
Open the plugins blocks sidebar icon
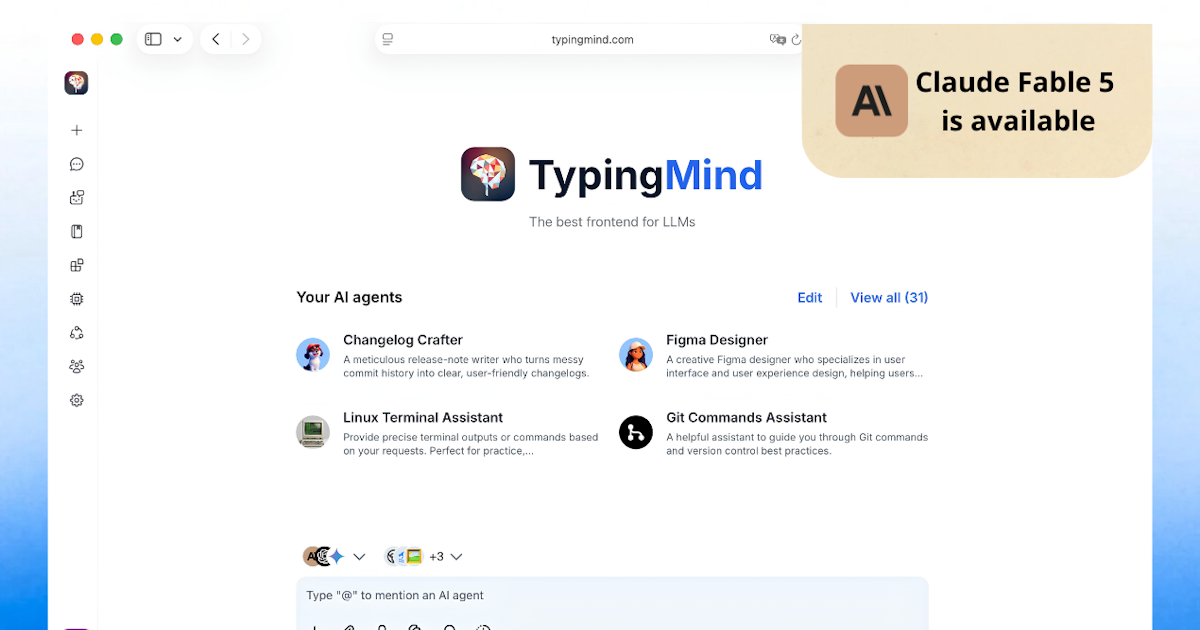tap(76, 265)
